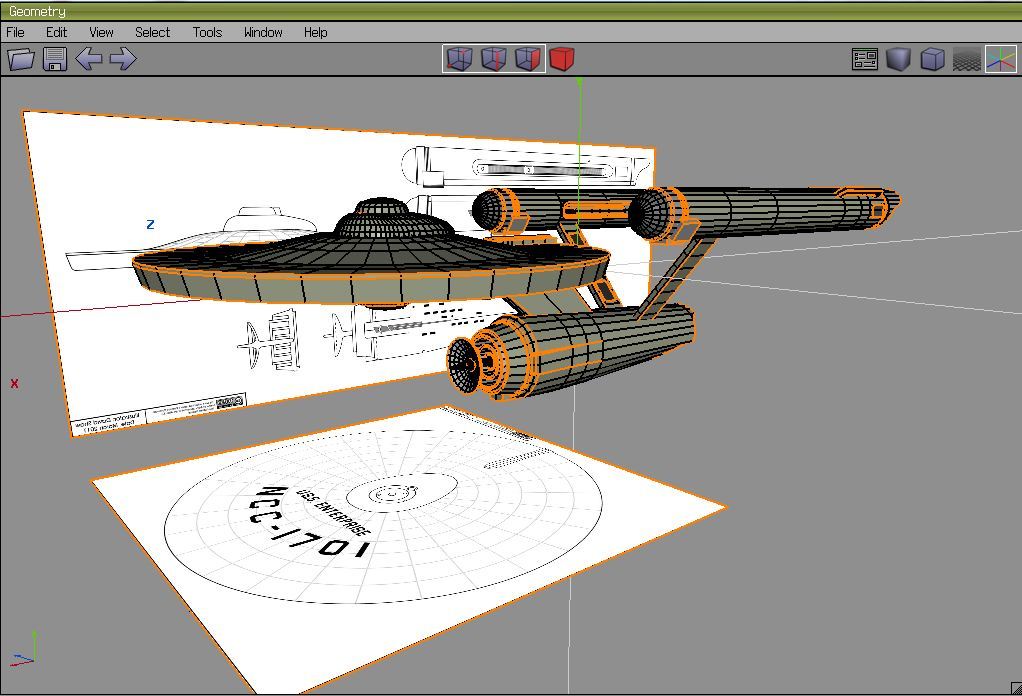Switch to edge selection mode
1022x696 pixels.
[x=493, y=59]
